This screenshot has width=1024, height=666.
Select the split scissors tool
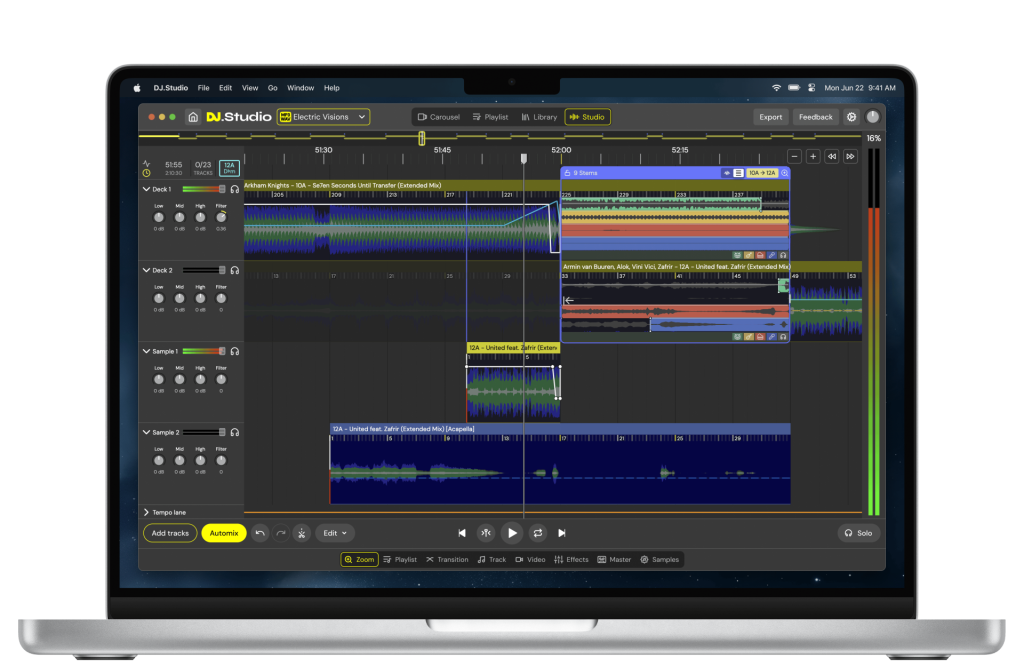coord(301,533)
